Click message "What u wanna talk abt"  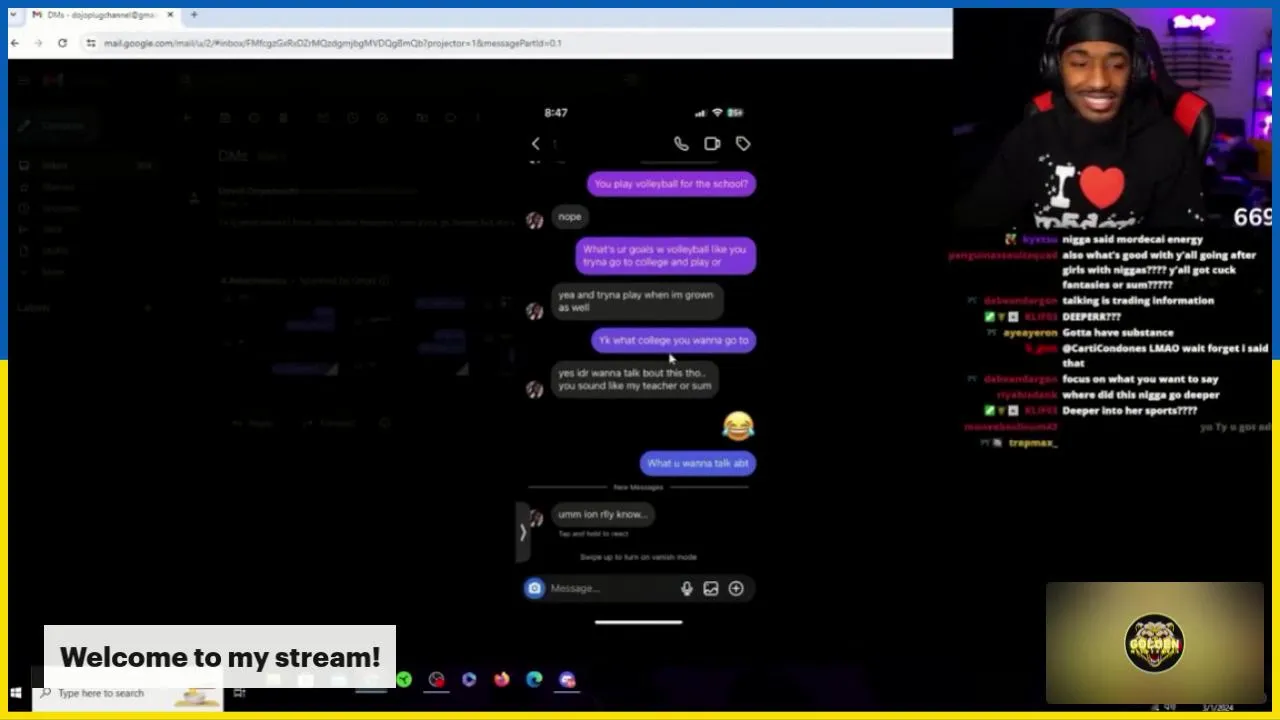point(698,463)
